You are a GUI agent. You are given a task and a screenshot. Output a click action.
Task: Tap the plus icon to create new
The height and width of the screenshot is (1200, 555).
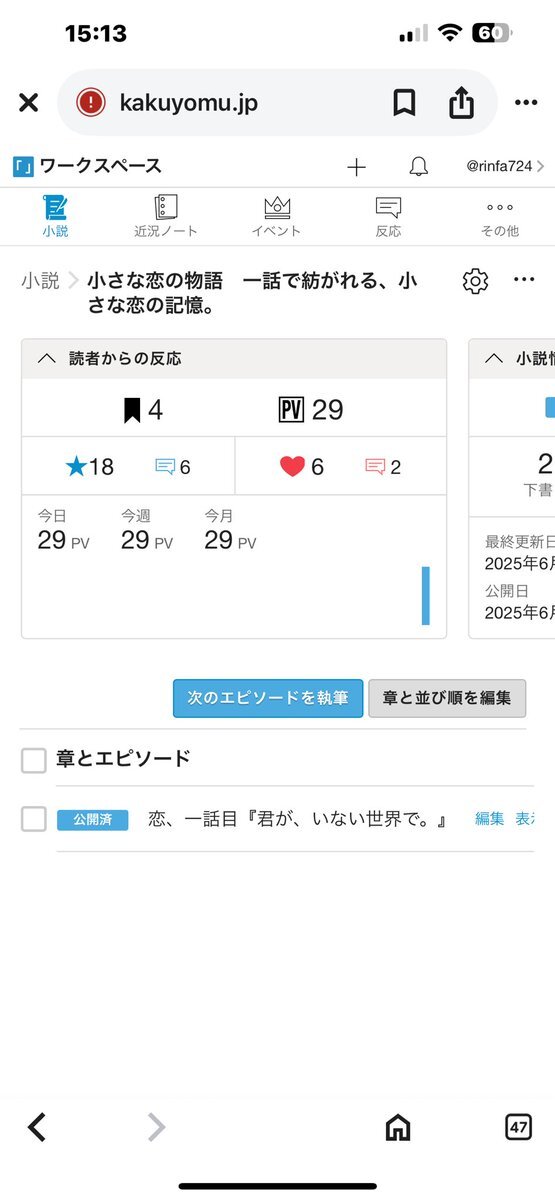coord(356,167)
